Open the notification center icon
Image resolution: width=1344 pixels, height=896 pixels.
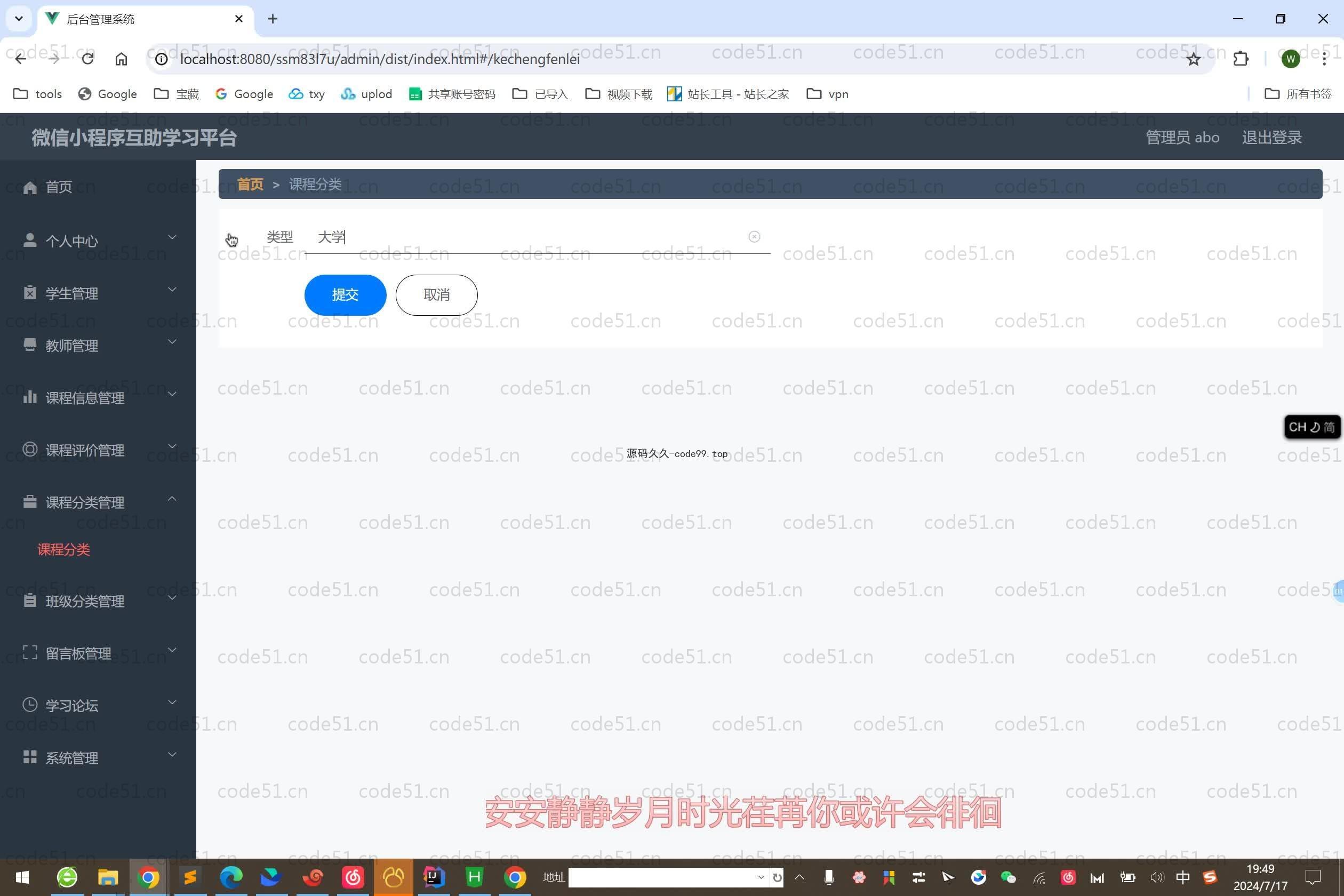[x=1313, y=877]
